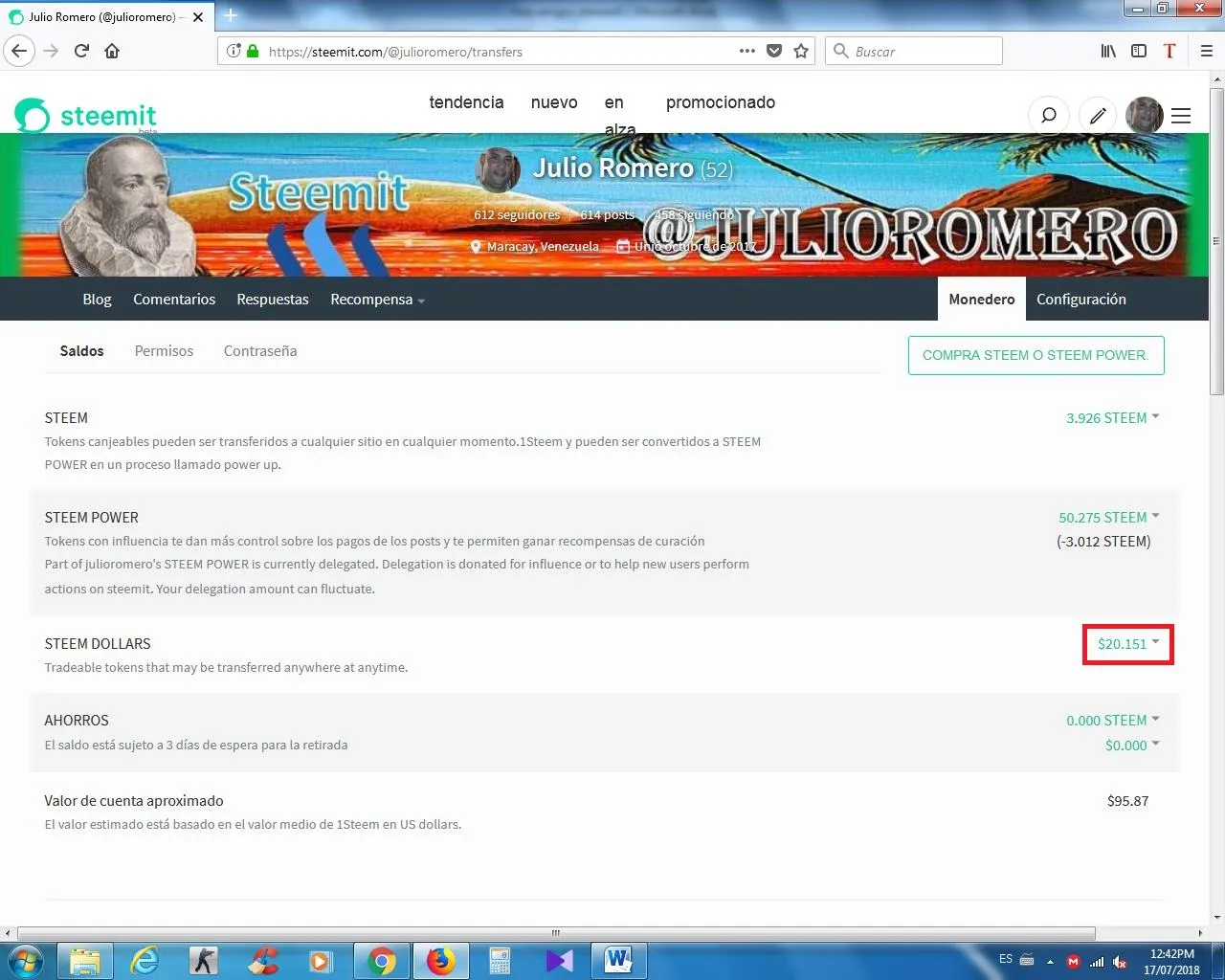Open the Steemit search magnifier icon
The height and width of the screenshot is (980, 1225).
tap(1049, 116)
